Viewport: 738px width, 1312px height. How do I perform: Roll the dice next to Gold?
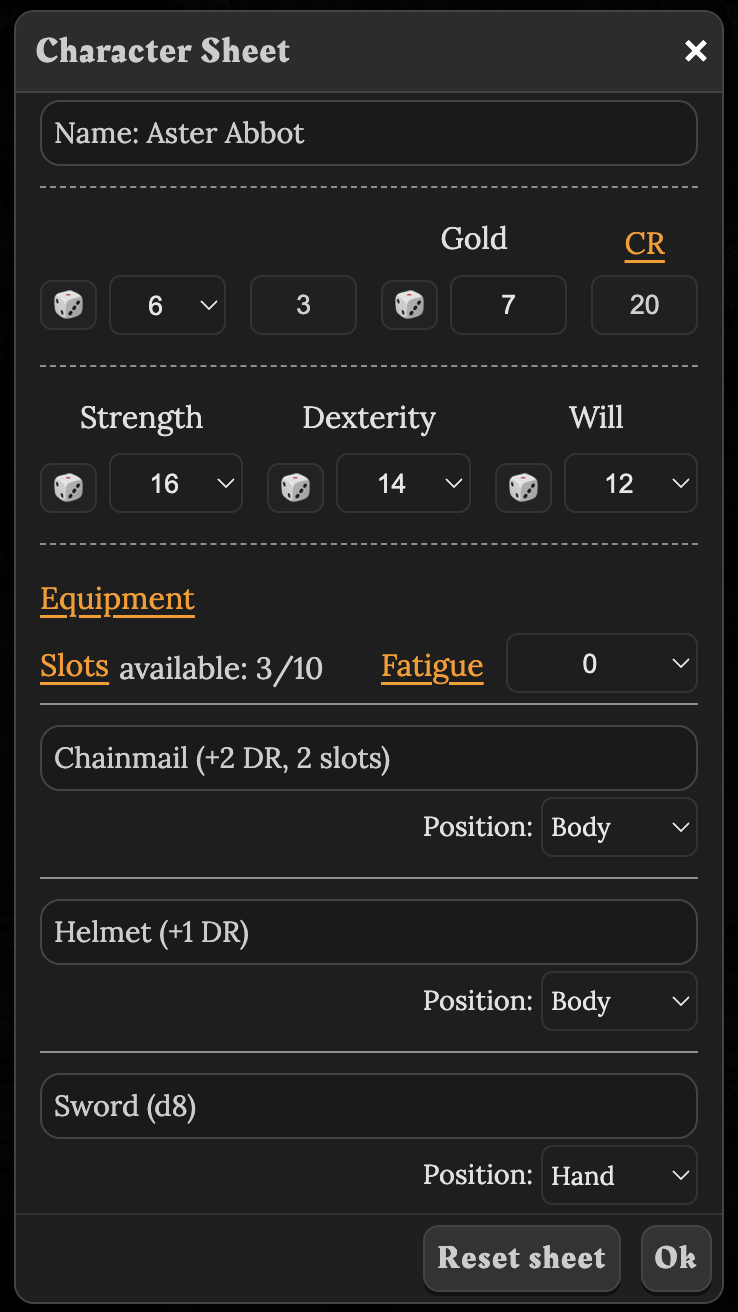[x=409, y=305]
